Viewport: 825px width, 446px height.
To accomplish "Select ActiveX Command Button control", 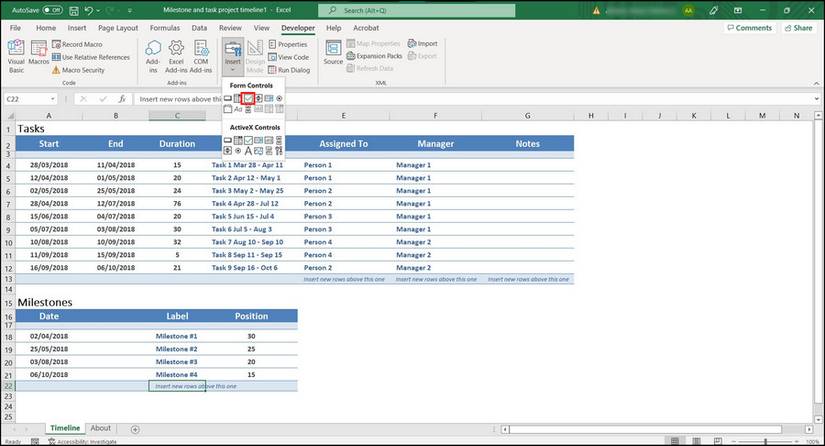I will pos(228,140).
